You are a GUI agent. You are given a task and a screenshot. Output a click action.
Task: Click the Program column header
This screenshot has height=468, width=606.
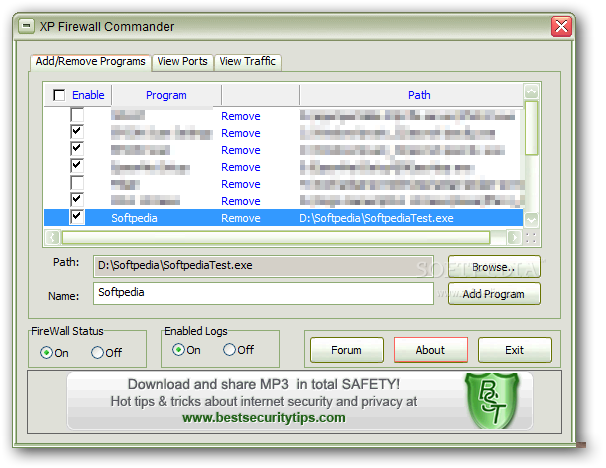pyautogui.click(x=166, y=95)
